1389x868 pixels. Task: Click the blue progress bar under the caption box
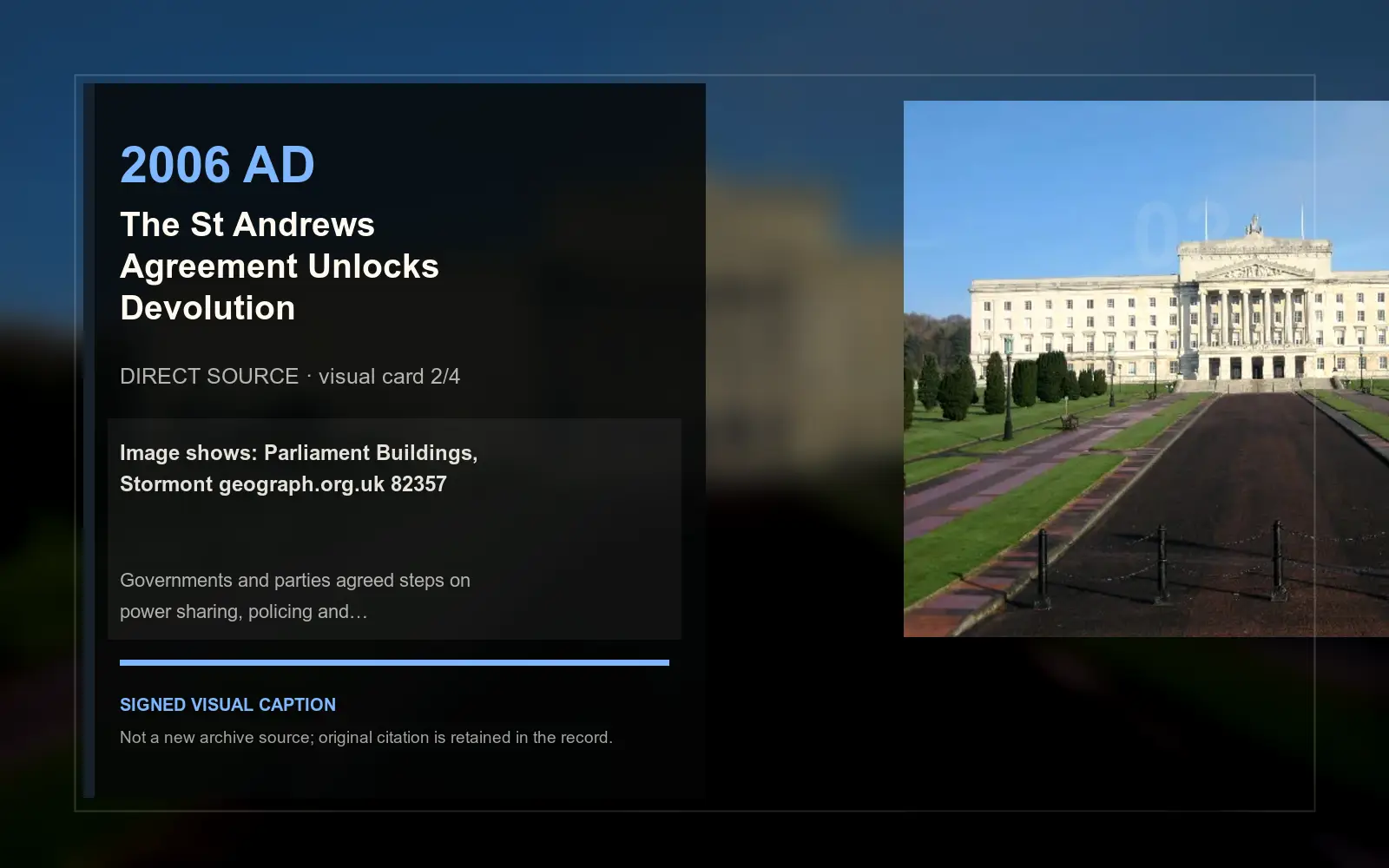[x=394, y=662]
